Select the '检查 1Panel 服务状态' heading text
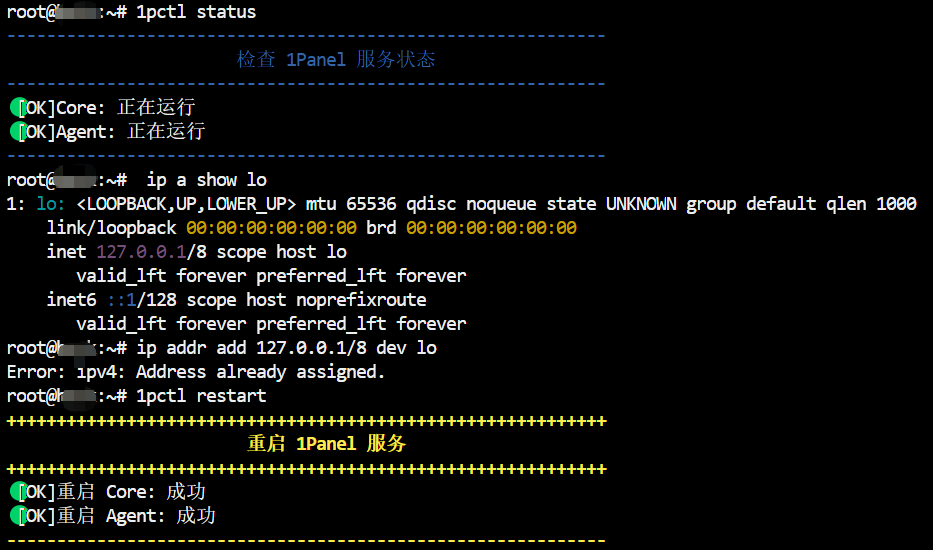Viewport: 933px width, 550px height. pyautogui.click(x=336, y=60)
